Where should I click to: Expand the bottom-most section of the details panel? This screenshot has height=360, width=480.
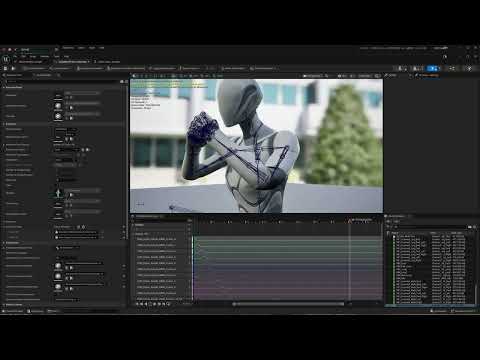[x=13, y=305]
